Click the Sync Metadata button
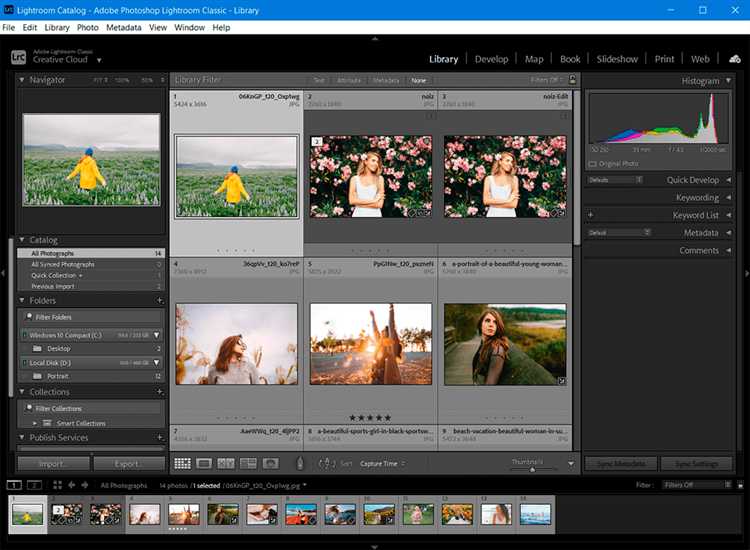The height and width of the screenshot is (550, 750). point(621,464)
